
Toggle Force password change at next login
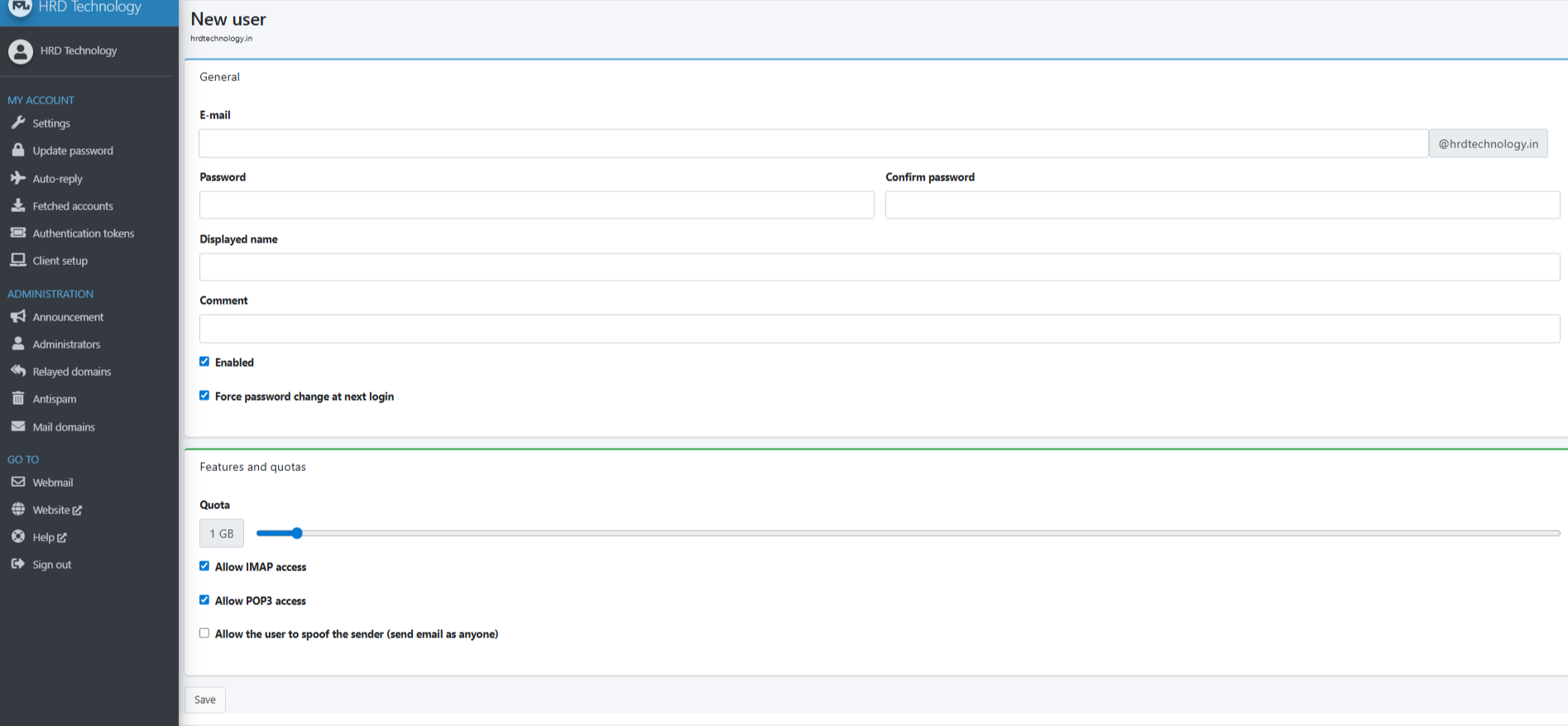(x=204, y=396)
